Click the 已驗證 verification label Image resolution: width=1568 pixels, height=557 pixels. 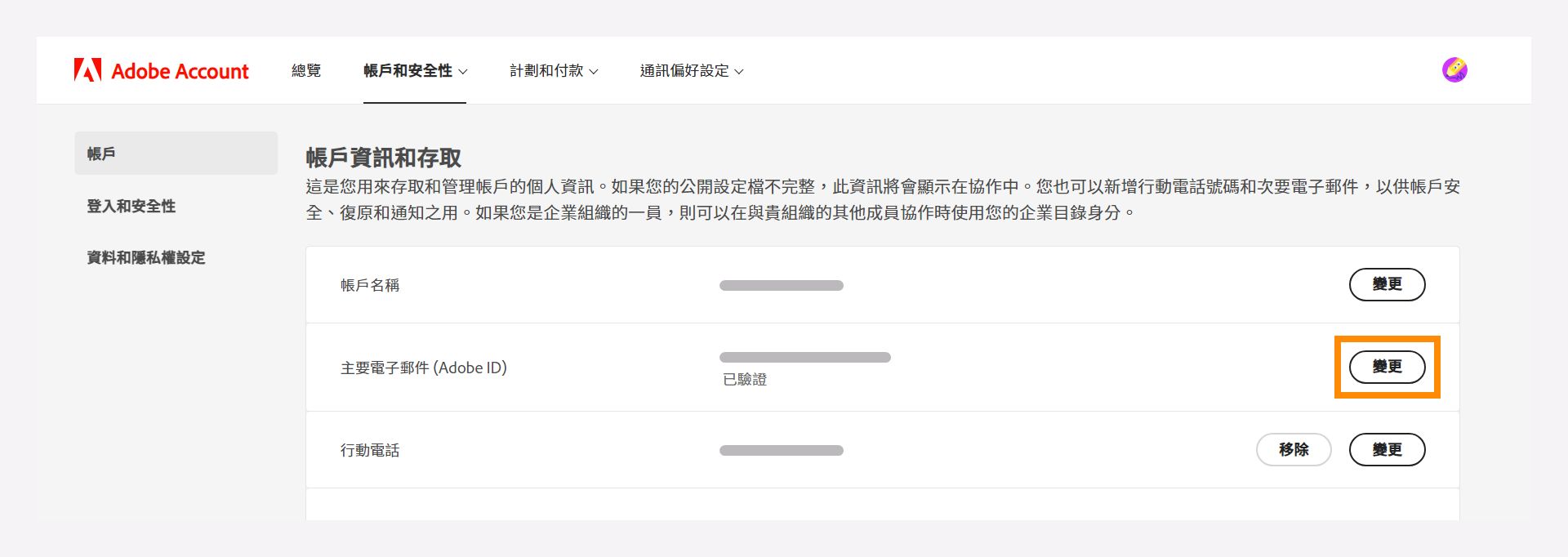click(746, 379)
